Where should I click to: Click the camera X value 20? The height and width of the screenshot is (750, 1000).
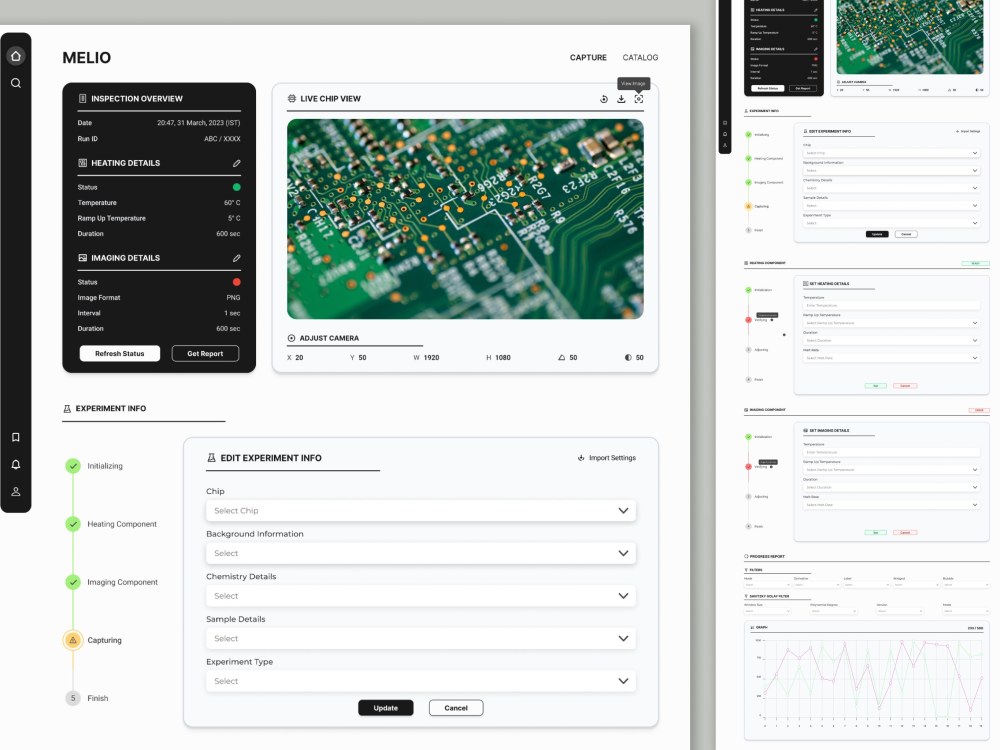[299, 358]
